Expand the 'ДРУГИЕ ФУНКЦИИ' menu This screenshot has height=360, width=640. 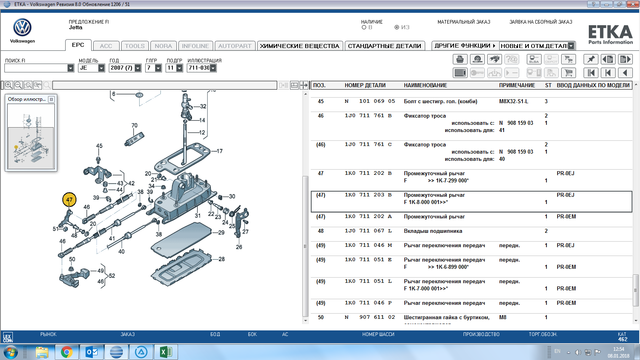point(465,46)
